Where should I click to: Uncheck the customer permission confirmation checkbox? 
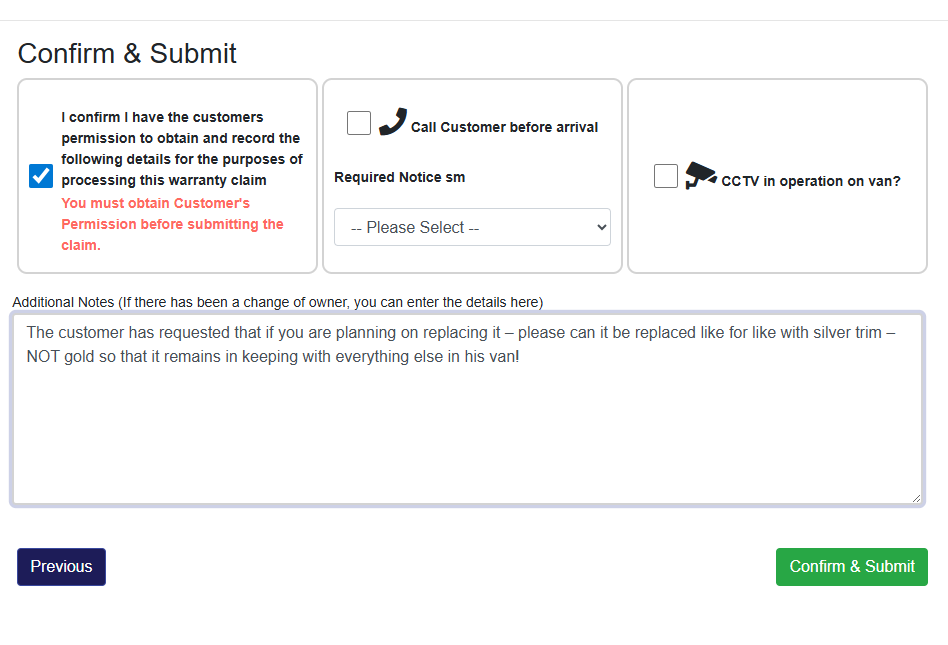pyautogui.click(x=41, y=176)
